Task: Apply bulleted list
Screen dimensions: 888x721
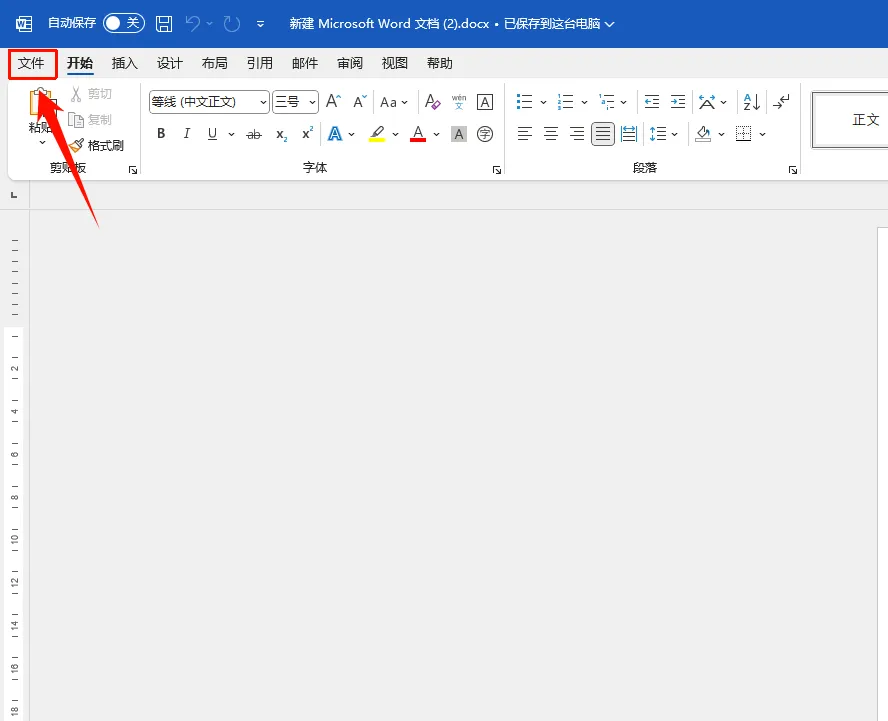Action: (524, 102)
